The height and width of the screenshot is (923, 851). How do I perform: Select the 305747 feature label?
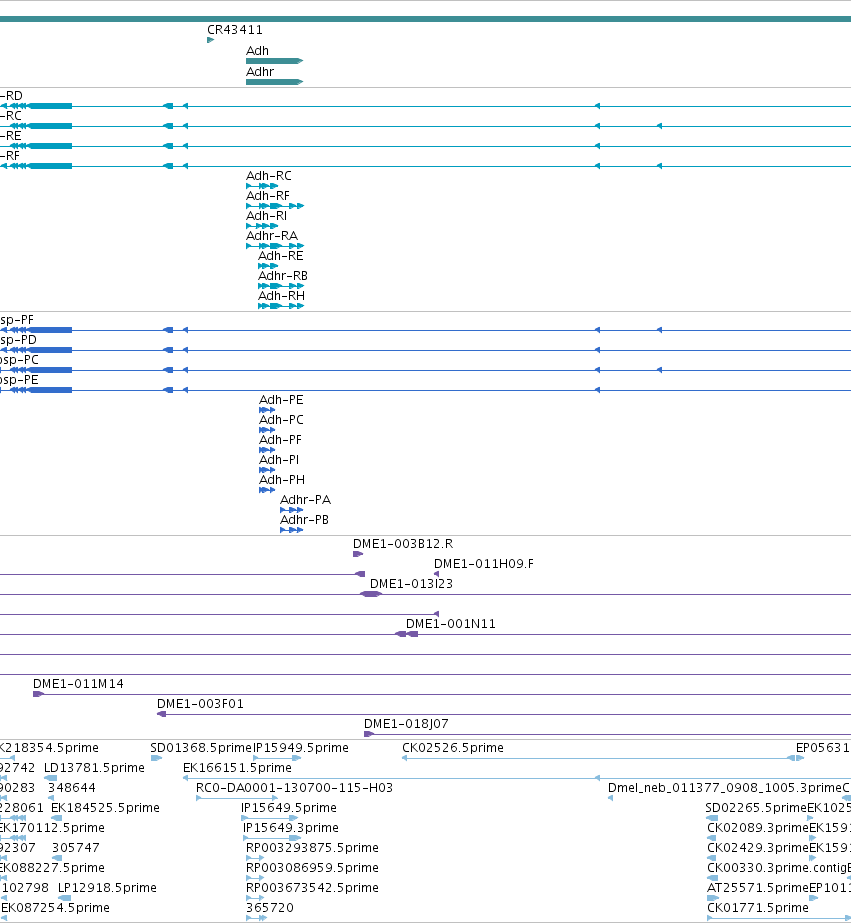[76, 848]
